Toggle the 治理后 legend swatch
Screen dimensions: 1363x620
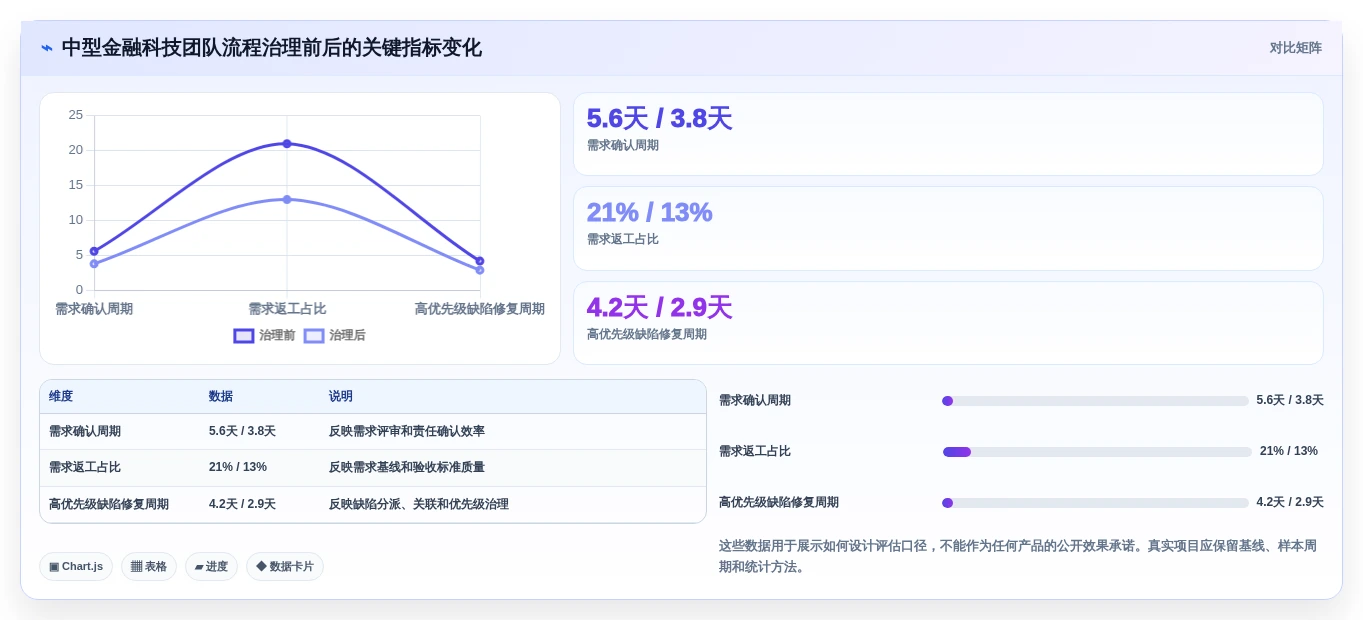coord(314,336)
